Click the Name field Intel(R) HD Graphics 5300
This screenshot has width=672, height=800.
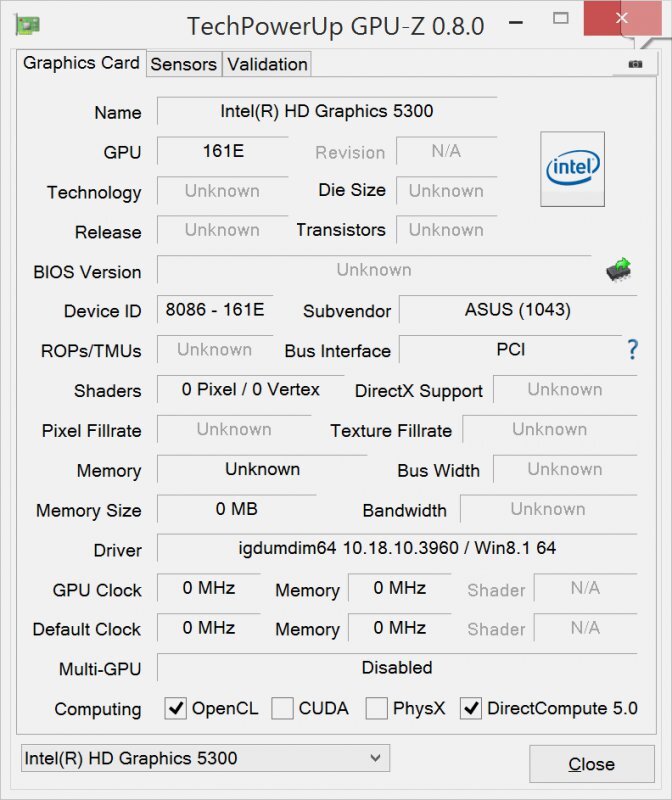pos(327,111)
